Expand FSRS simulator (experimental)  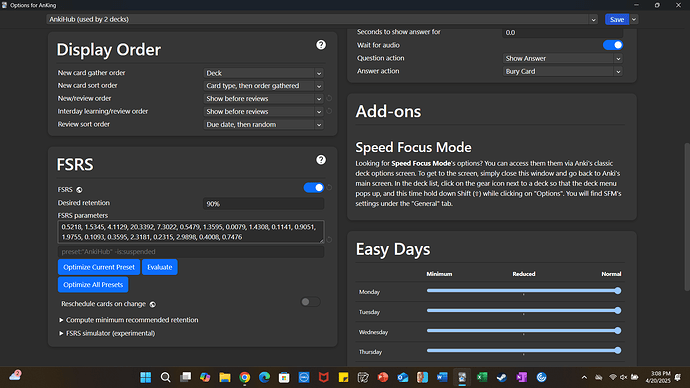[x=107, y=333]
